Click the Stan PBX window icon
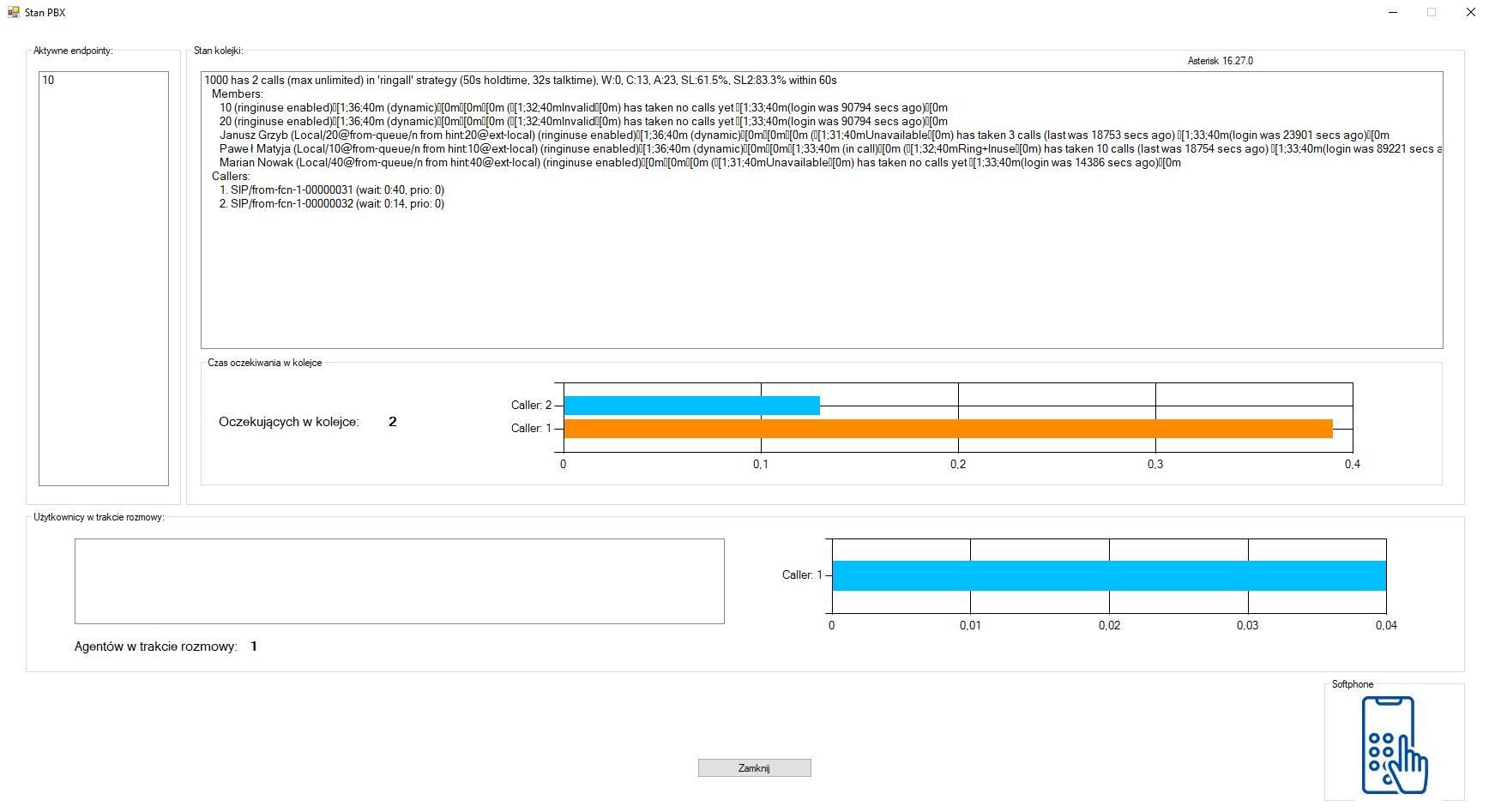This screenshot has width=1489, height=812. click(13, 12)
